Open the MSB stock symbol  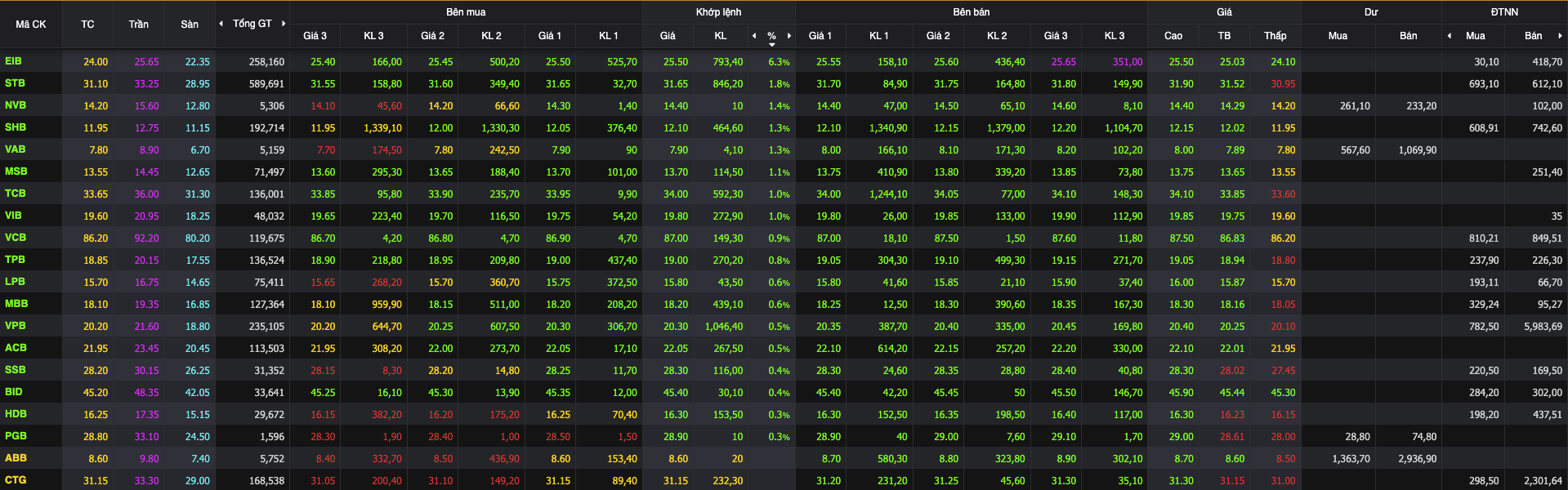(16, 171)
